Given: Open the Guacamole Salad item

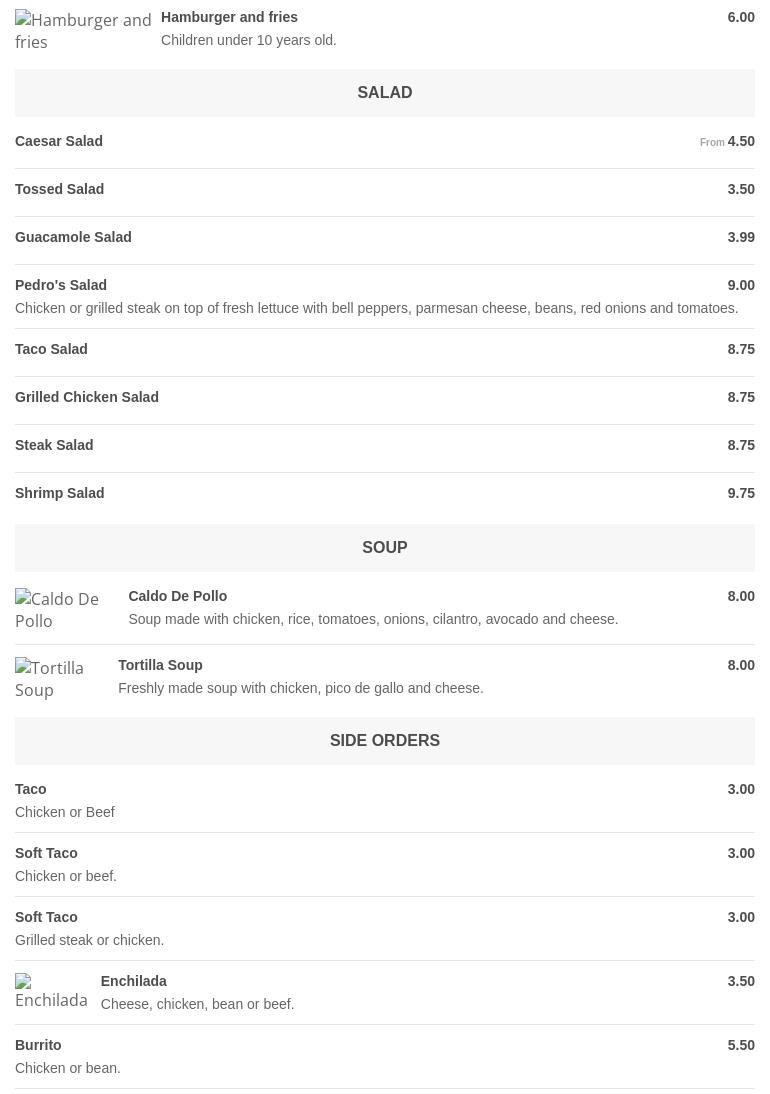Looking at the screenshot, I should pyautogui.click(x=73, y=238).
